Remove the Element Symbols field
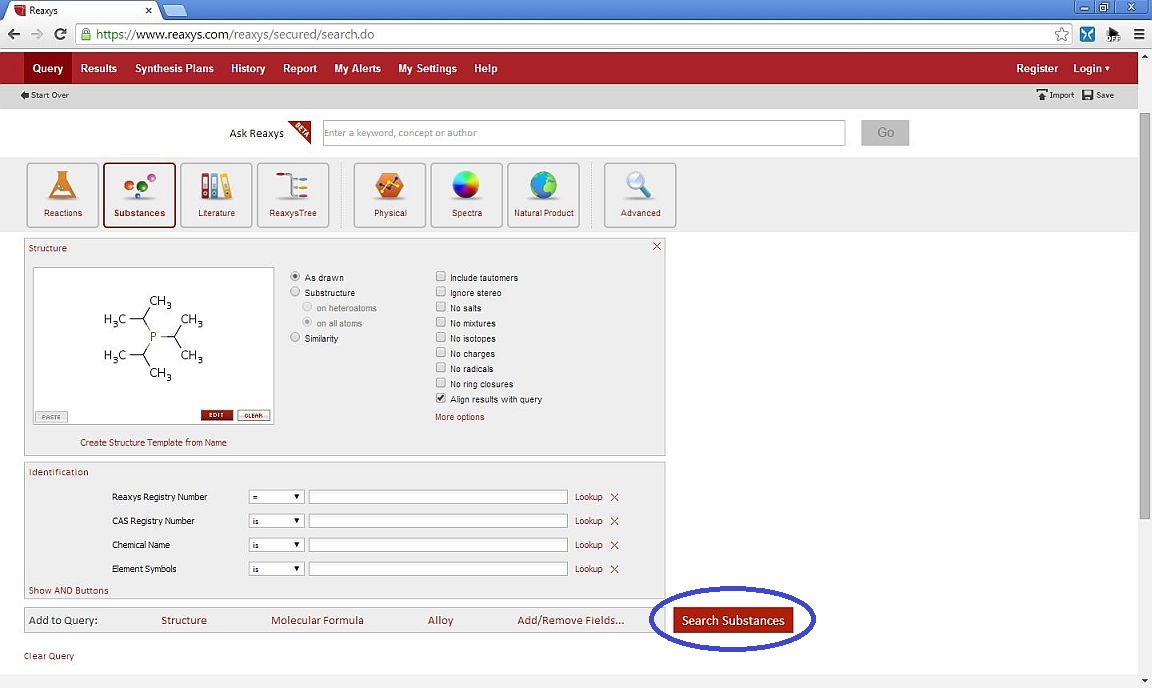 [615, 570]
